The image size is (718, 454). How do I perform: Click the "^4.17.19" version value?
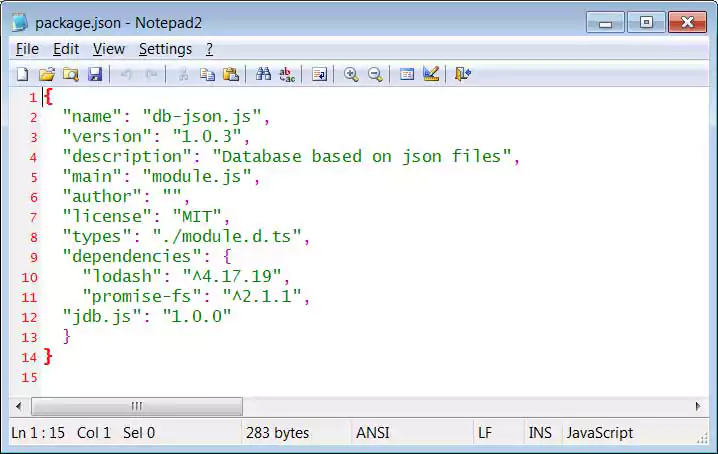point(232,276)
